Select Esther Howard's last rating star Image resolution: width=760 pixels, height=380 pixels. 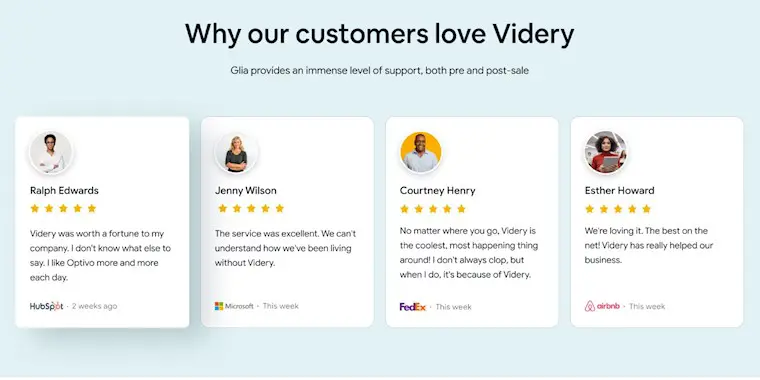pyautogui.click(x=647, y=209)
